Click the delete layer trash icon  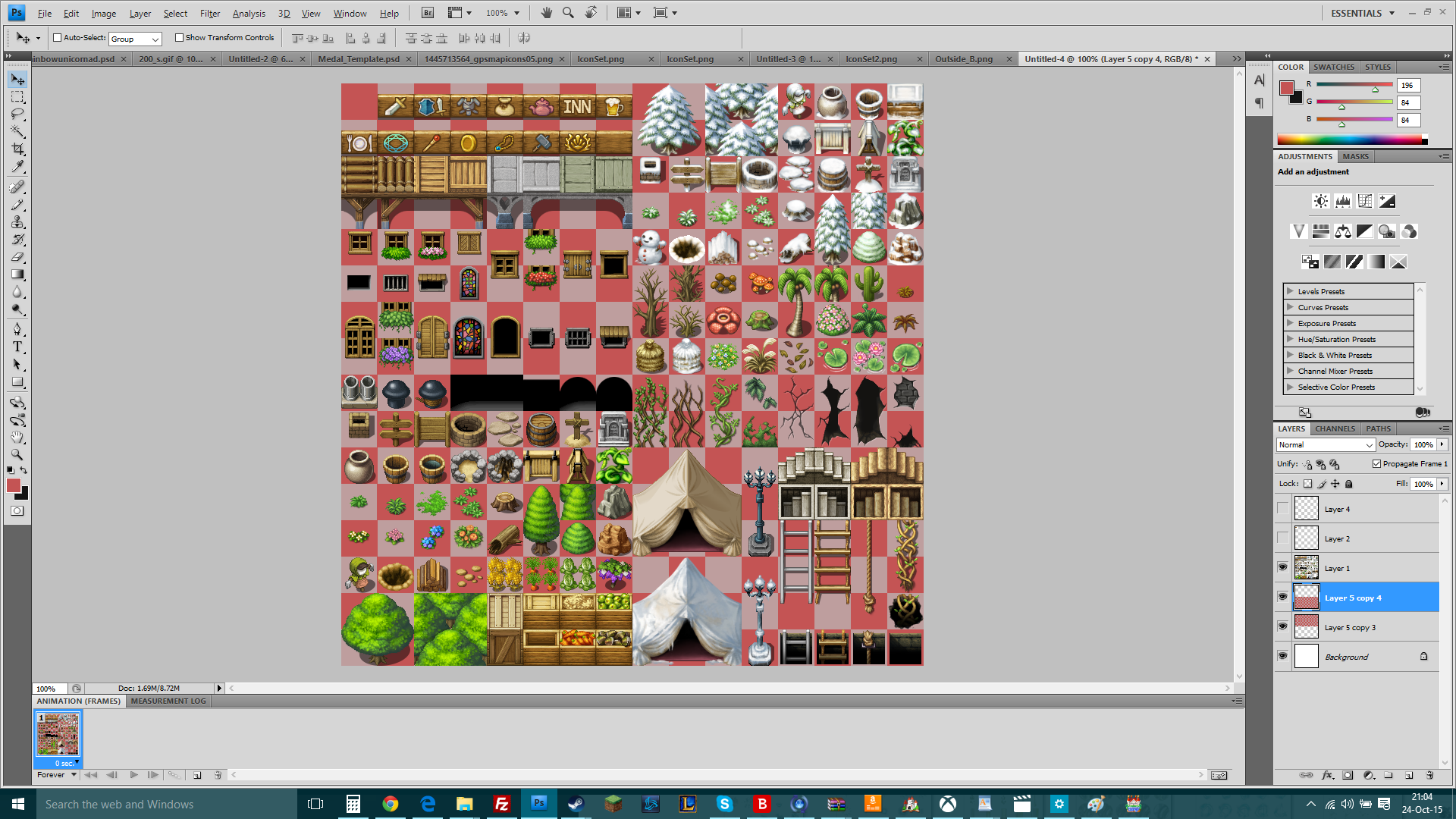[x=1429, y=775]
